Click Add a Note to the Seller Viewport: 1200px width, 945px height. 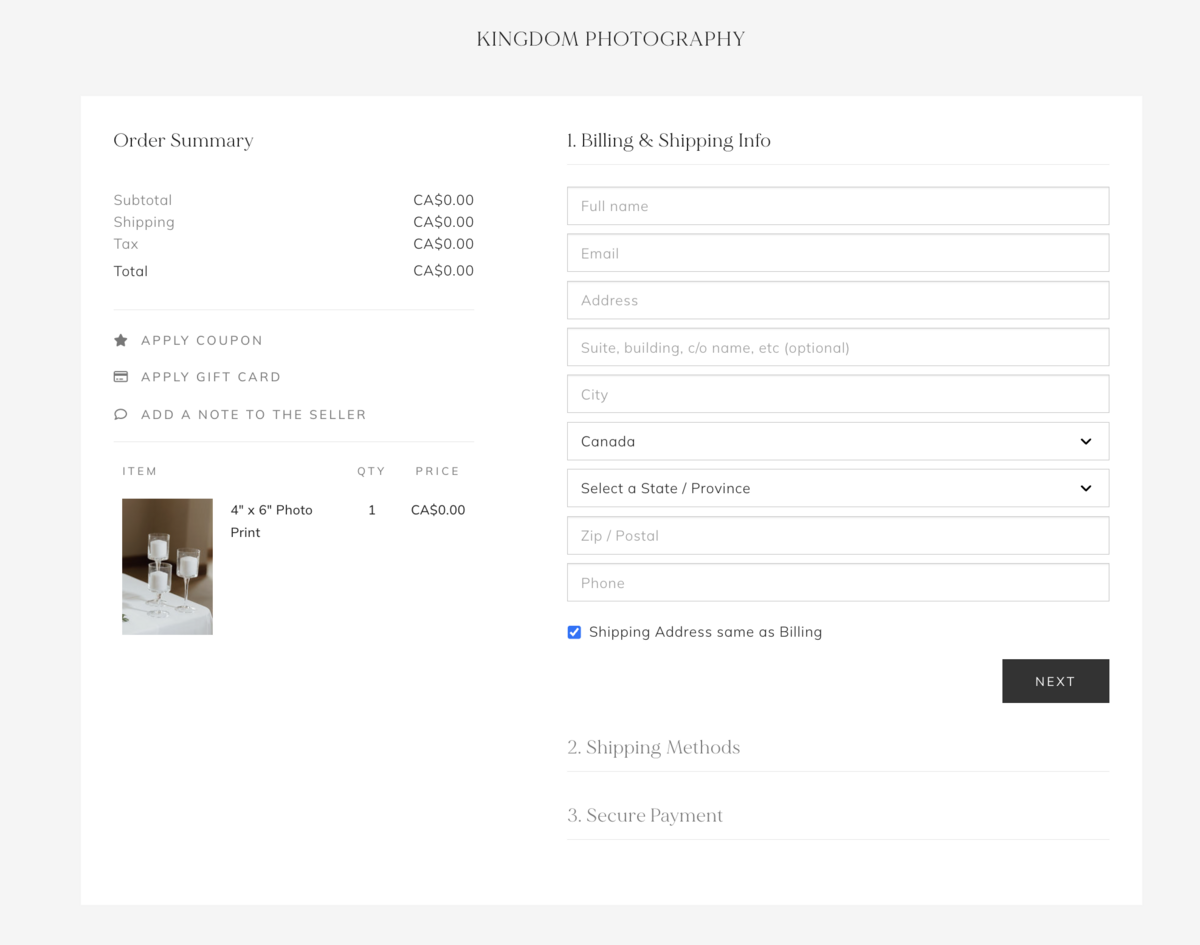point(253,414)
